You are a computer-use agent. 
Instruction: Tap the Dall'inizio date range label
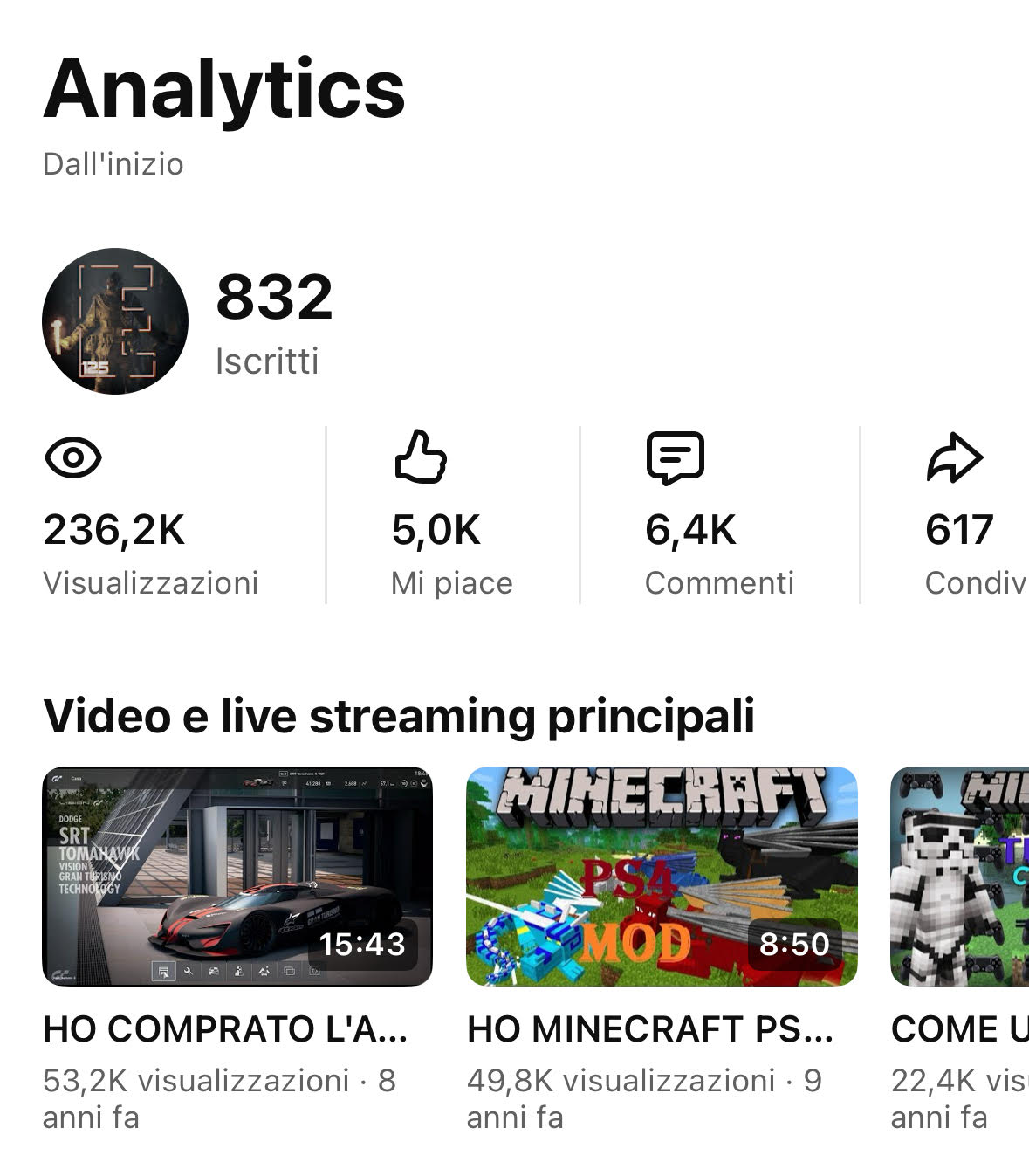coord(113,164)
